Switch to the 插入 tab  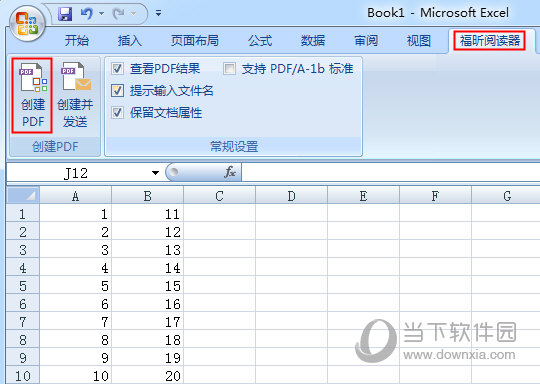129,41
